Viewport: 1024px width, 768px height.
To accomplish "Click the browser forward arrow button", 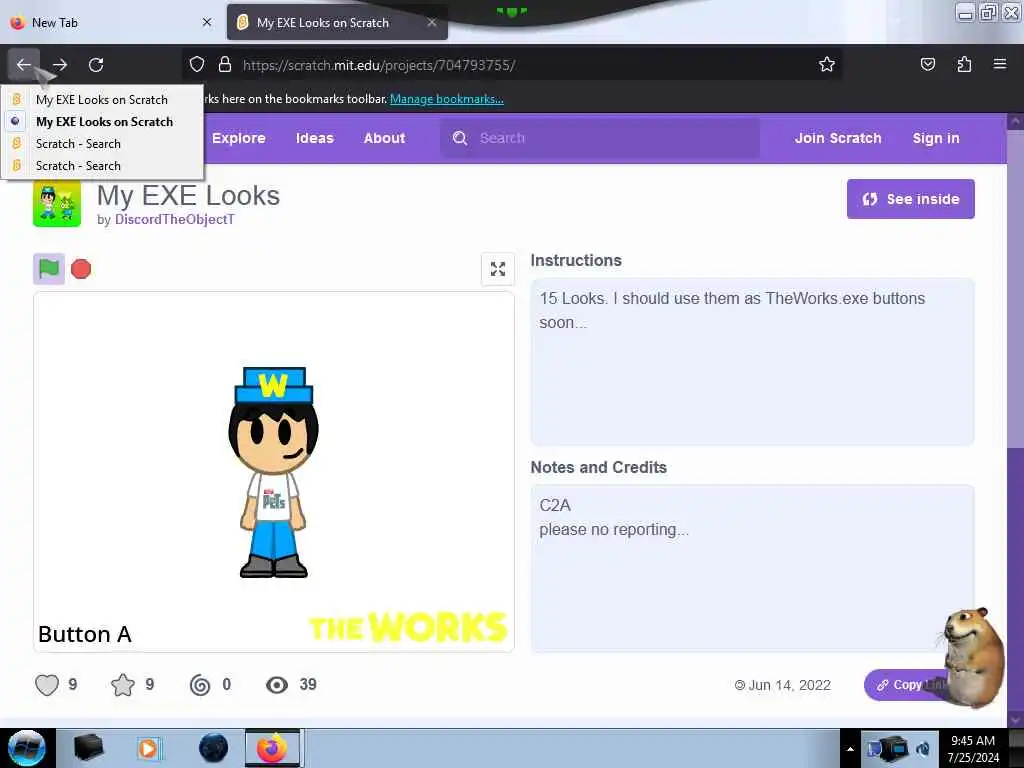I will coord(60,65).
